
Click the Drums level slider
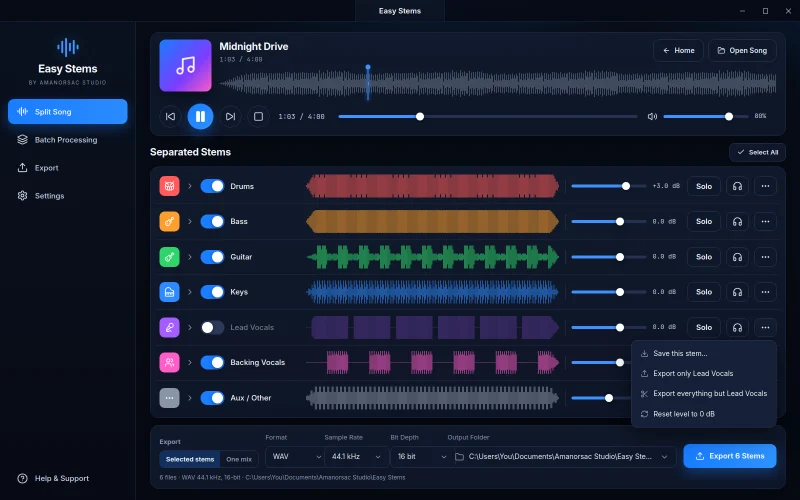click(x=608, y=186)
